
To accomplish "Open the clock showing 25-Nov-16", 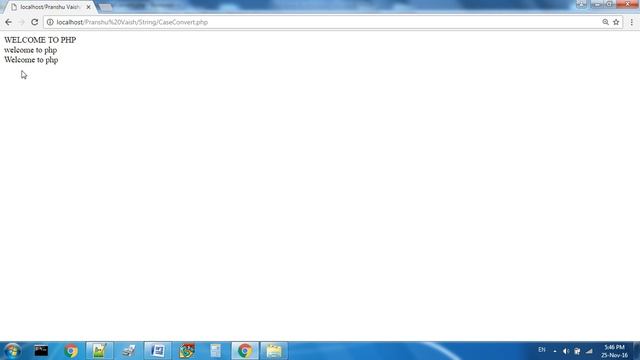I will click(x=614, y=351).
